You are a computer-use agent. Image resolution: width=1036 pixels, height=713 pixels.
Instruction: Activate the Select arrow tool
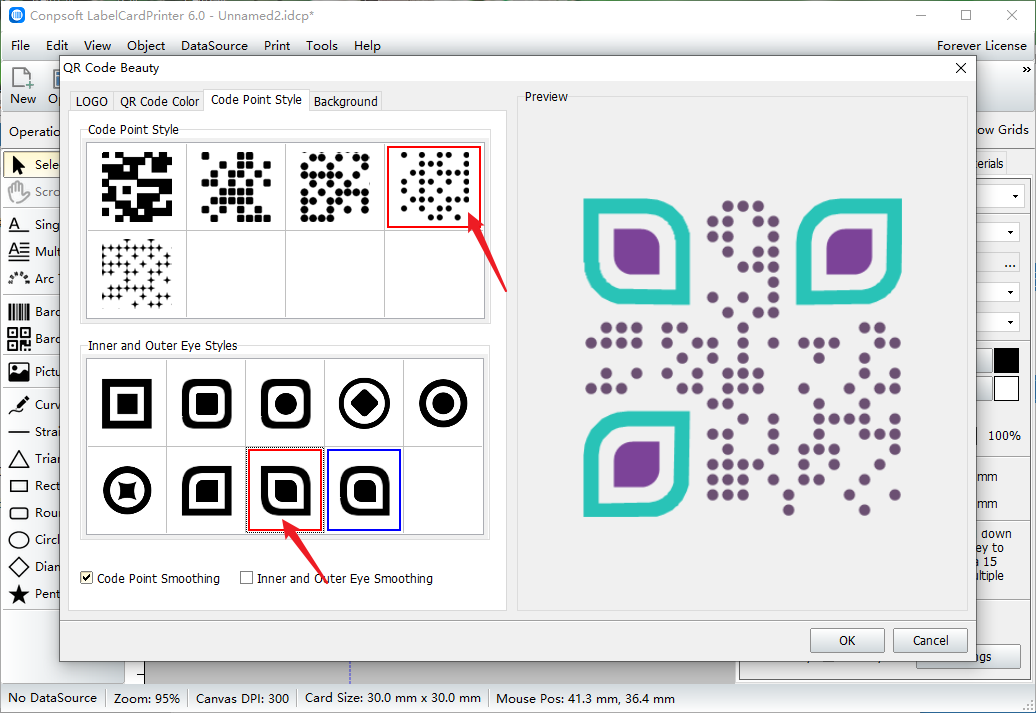coord(32,165)
